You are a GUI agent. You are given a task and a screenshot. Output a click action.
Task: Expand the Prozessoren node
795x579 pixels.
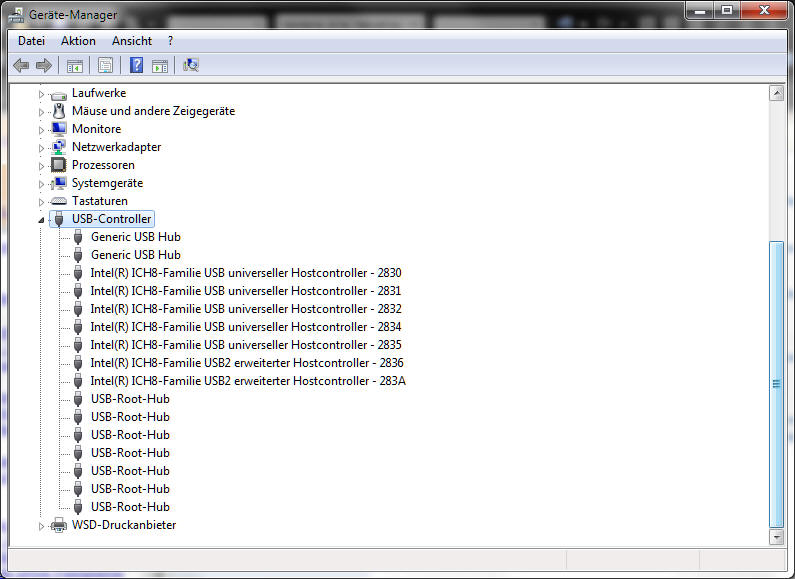41,166
